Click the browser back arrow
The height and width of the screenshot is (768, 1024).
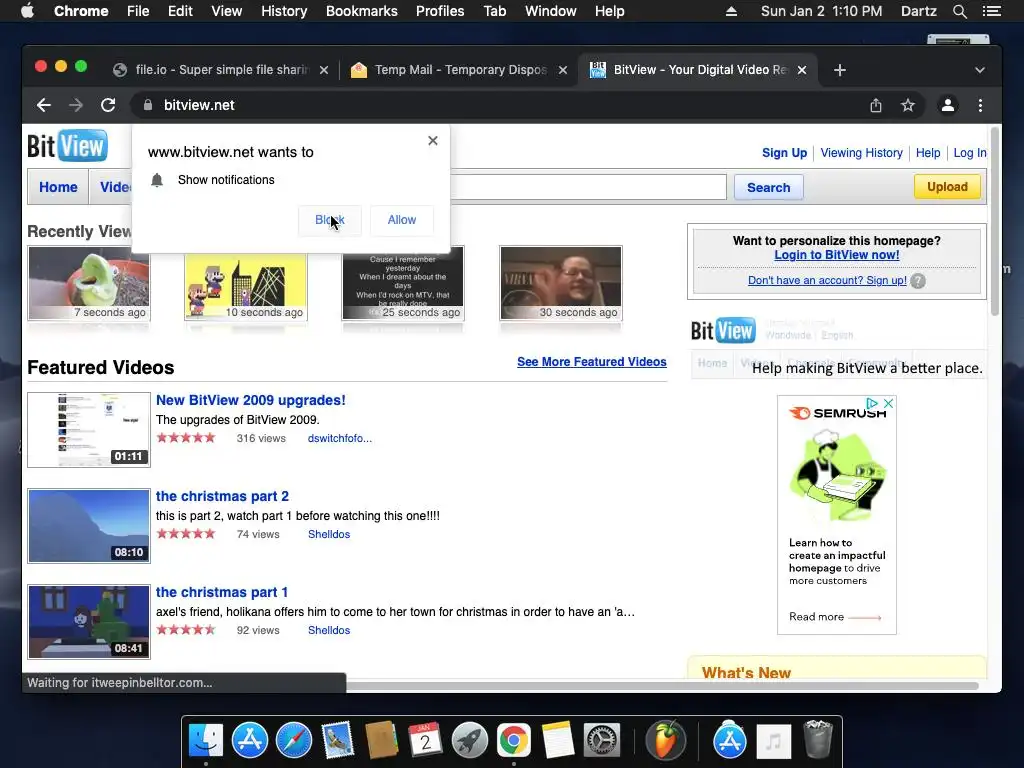(44, 105)
